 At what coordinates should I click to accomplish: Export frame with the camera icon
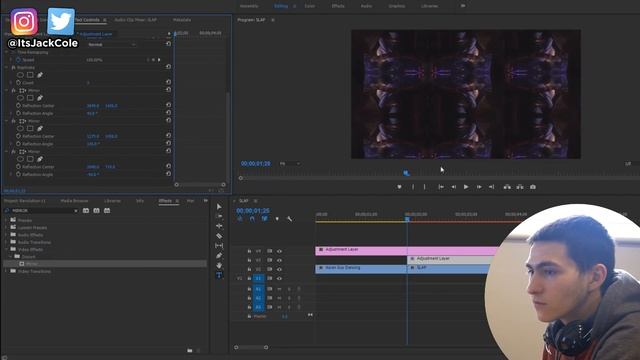(x=533, y=187)
